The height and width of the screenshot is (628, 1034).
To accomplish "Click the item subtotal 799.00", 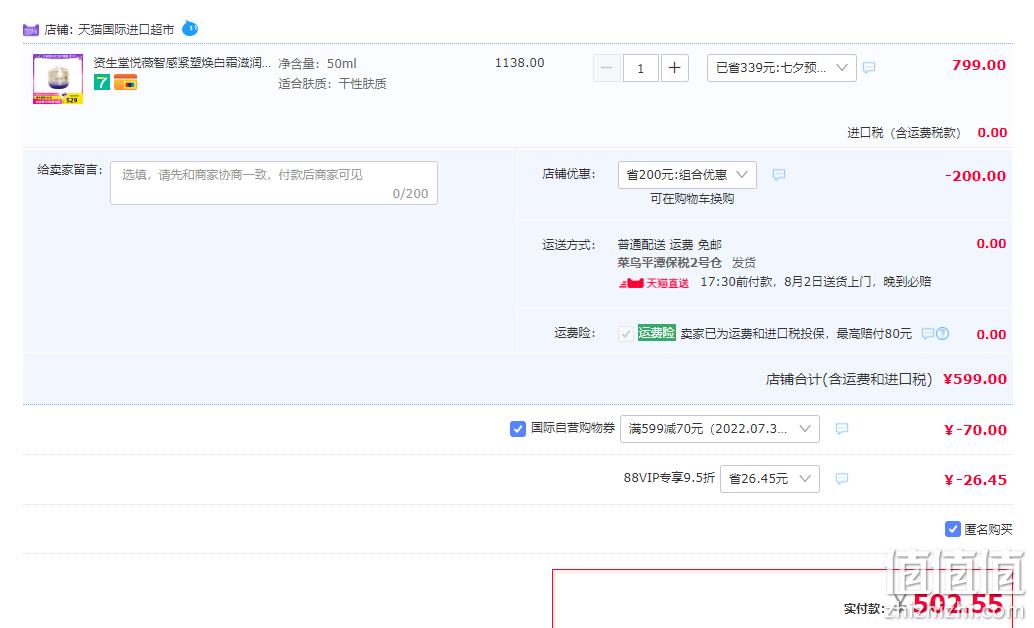I will [979, 65].
